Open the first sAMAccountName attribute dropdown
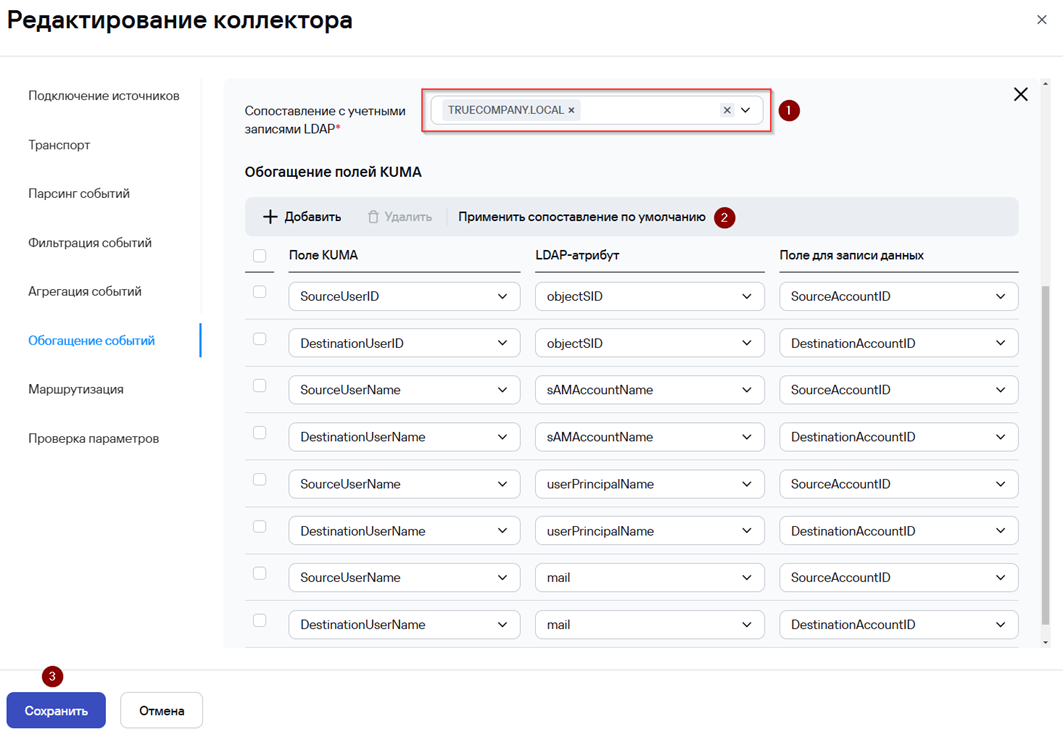This screenshot has height=737, width=1063. click(649, 390)
